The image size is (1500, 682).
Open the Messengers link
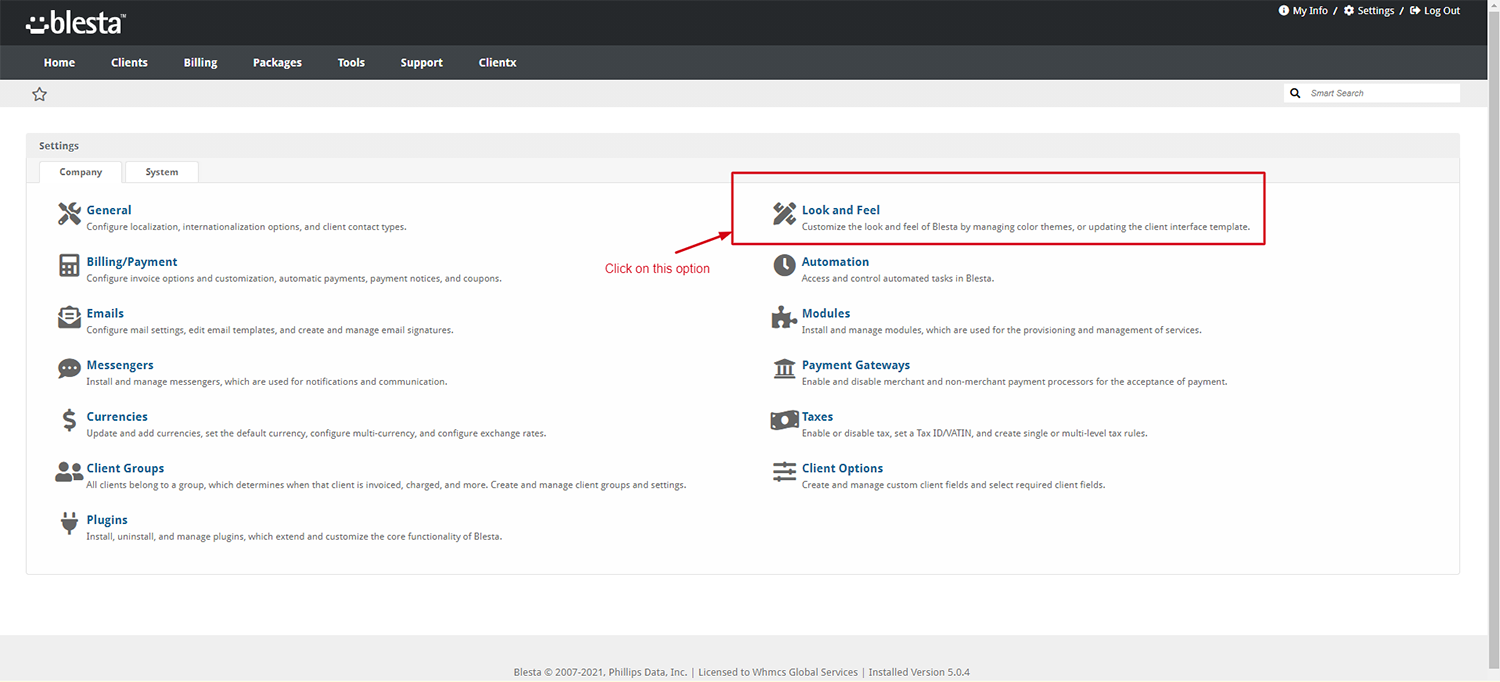point(120,365)
